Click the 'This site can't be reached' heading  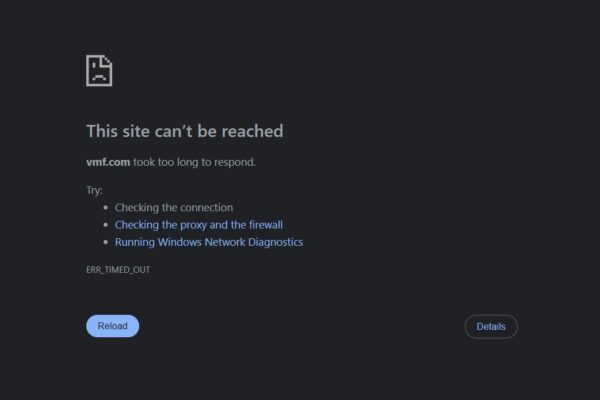184,131
